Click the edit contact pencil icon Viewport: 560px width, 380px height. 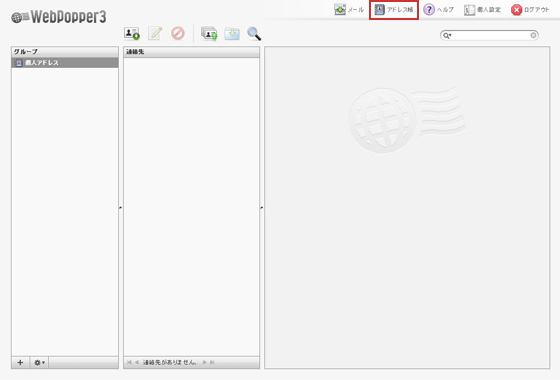coord(155,33)
